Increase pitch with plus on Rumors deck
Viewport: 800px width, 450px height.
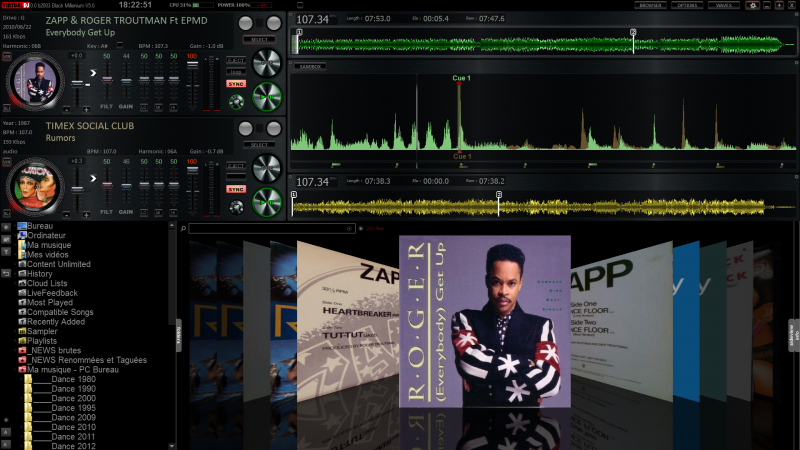[x=86, y=215]
